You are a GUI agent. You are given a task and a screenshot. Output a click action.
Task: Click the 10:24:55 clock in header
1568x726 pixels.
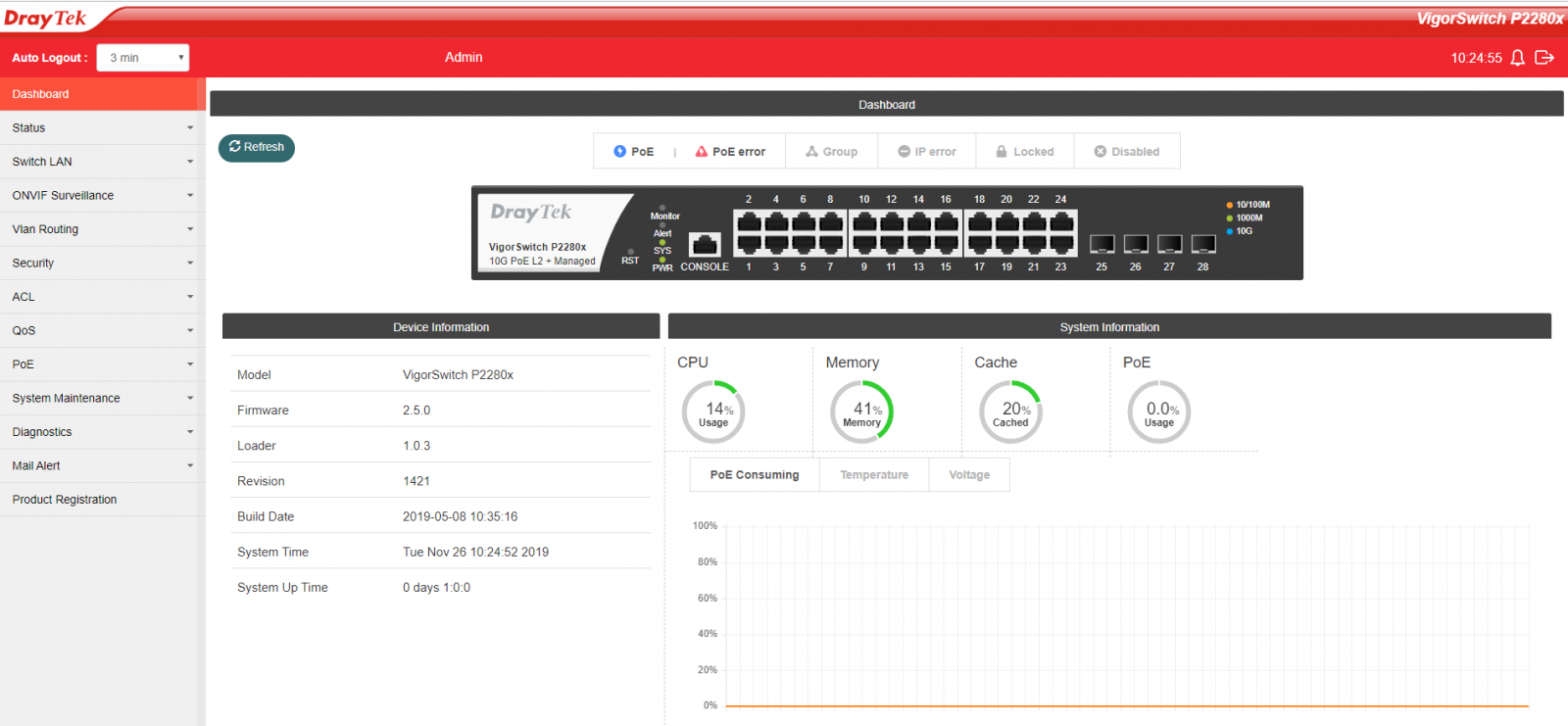1476,58
